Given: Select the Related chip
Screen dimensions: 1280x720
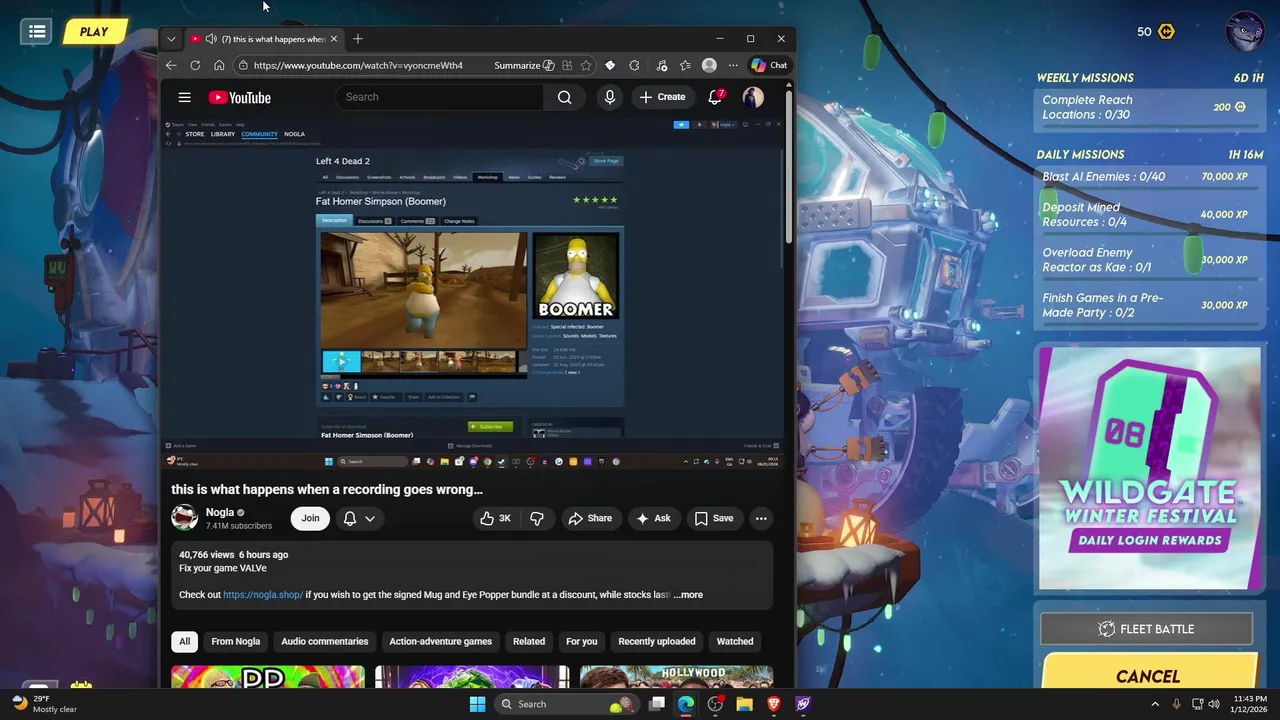Looking at the screenshot, I should click(529, 641).
